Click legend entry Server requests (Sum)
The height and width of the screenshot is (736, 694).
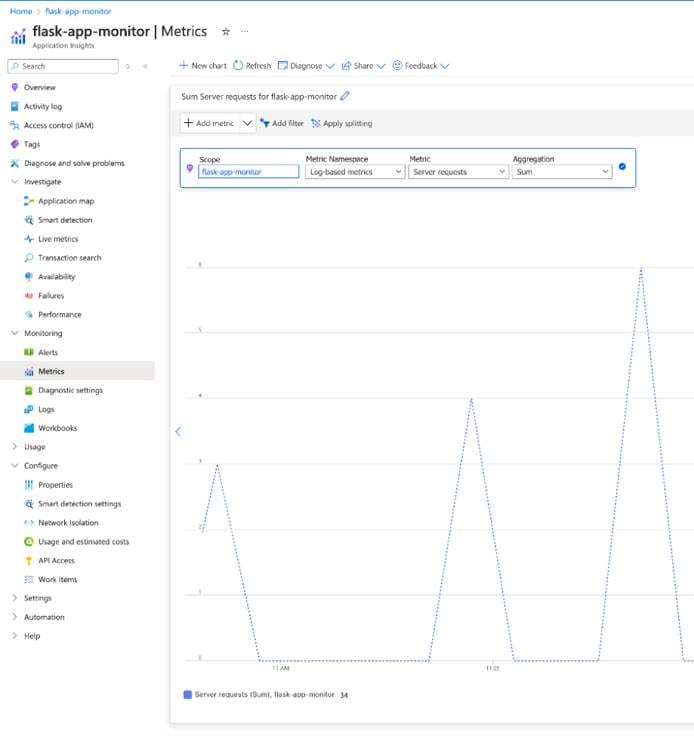coord(264,695)
